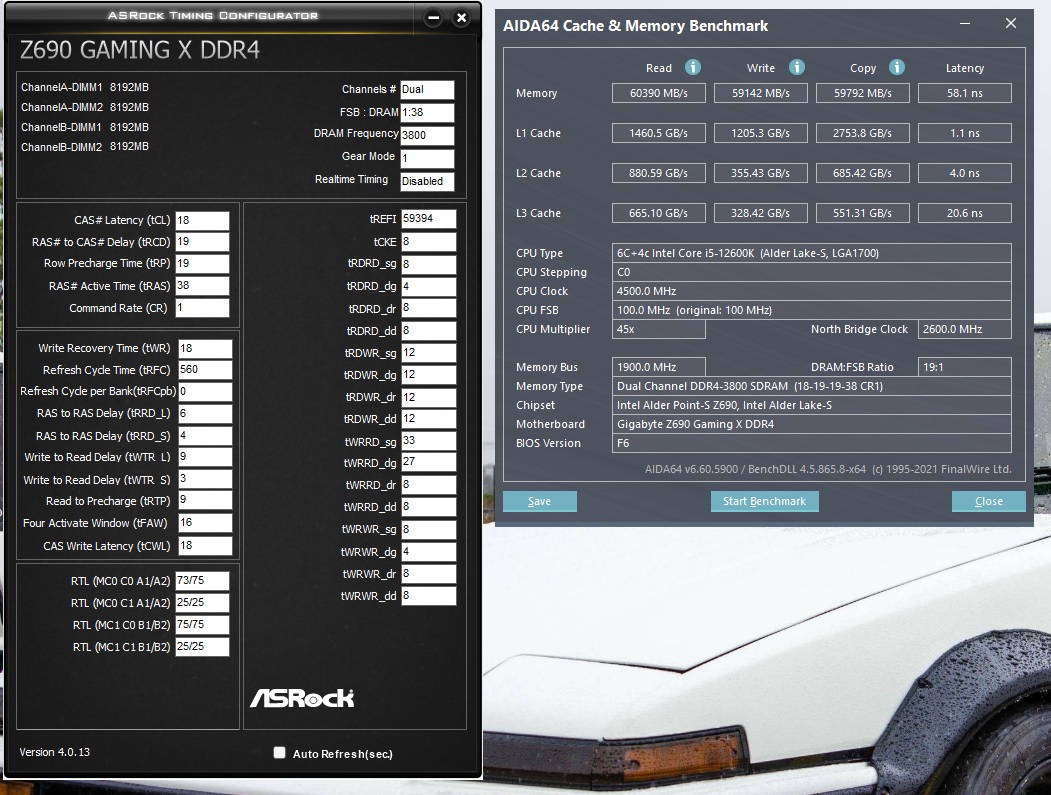Click the RTL (MC0 C0 A1/A2) field
This screenshot has height=795, width=1051.
point(202,581)
